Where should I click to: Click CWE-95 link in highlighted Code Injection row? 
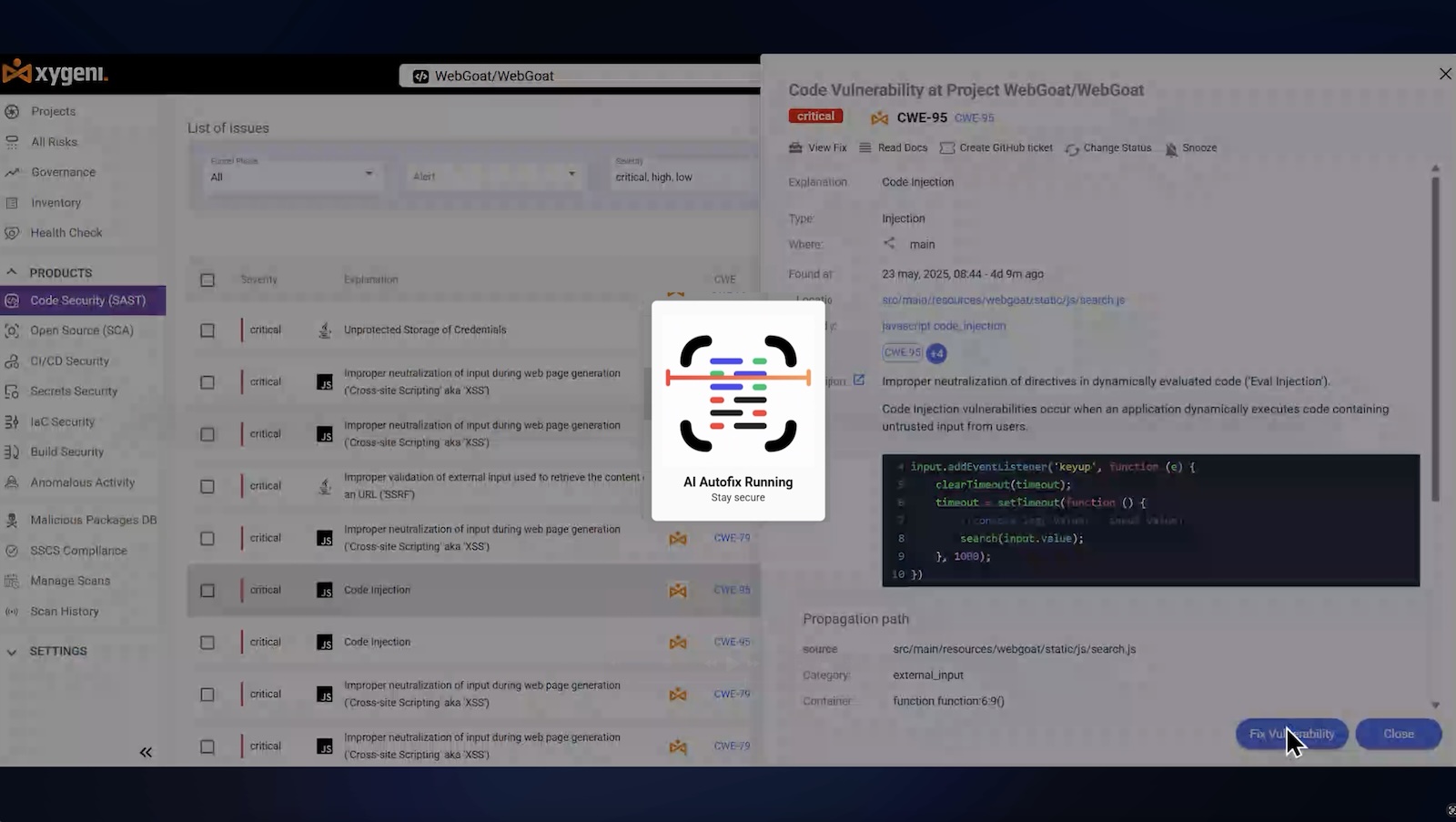pos(732,590)
